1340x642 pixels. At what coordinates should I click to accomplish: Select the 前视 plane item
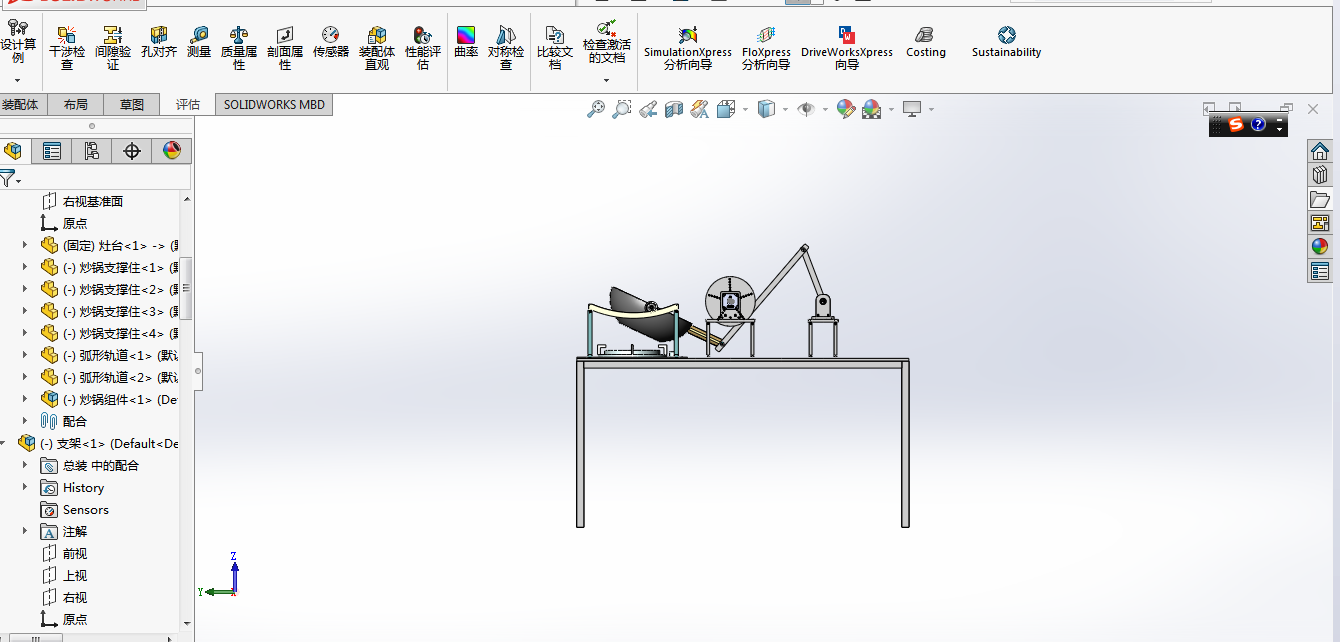(x=75, y=553)
